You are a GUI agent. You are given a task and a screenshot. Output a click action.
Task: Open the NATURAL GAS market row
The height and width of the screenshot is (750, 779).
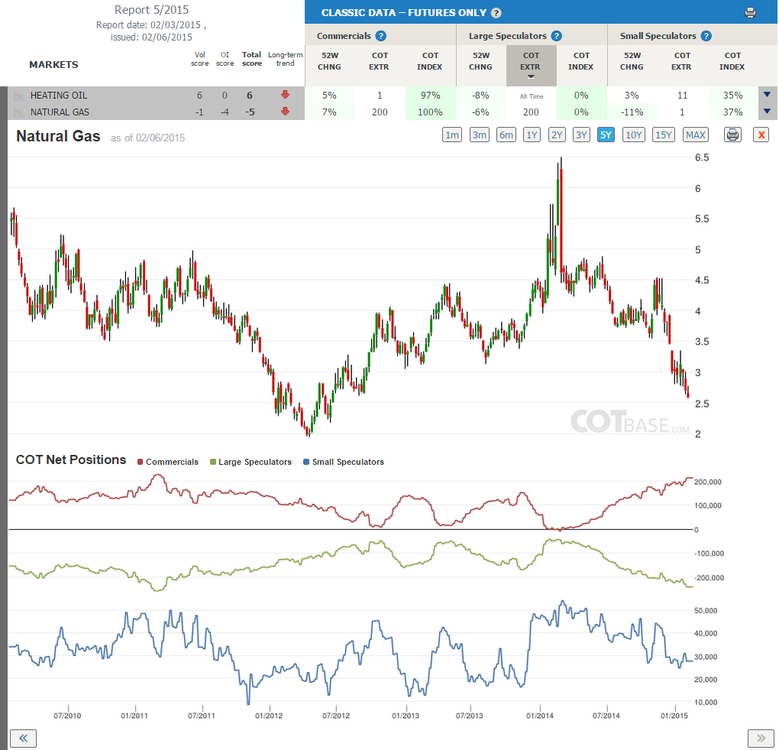60,112
